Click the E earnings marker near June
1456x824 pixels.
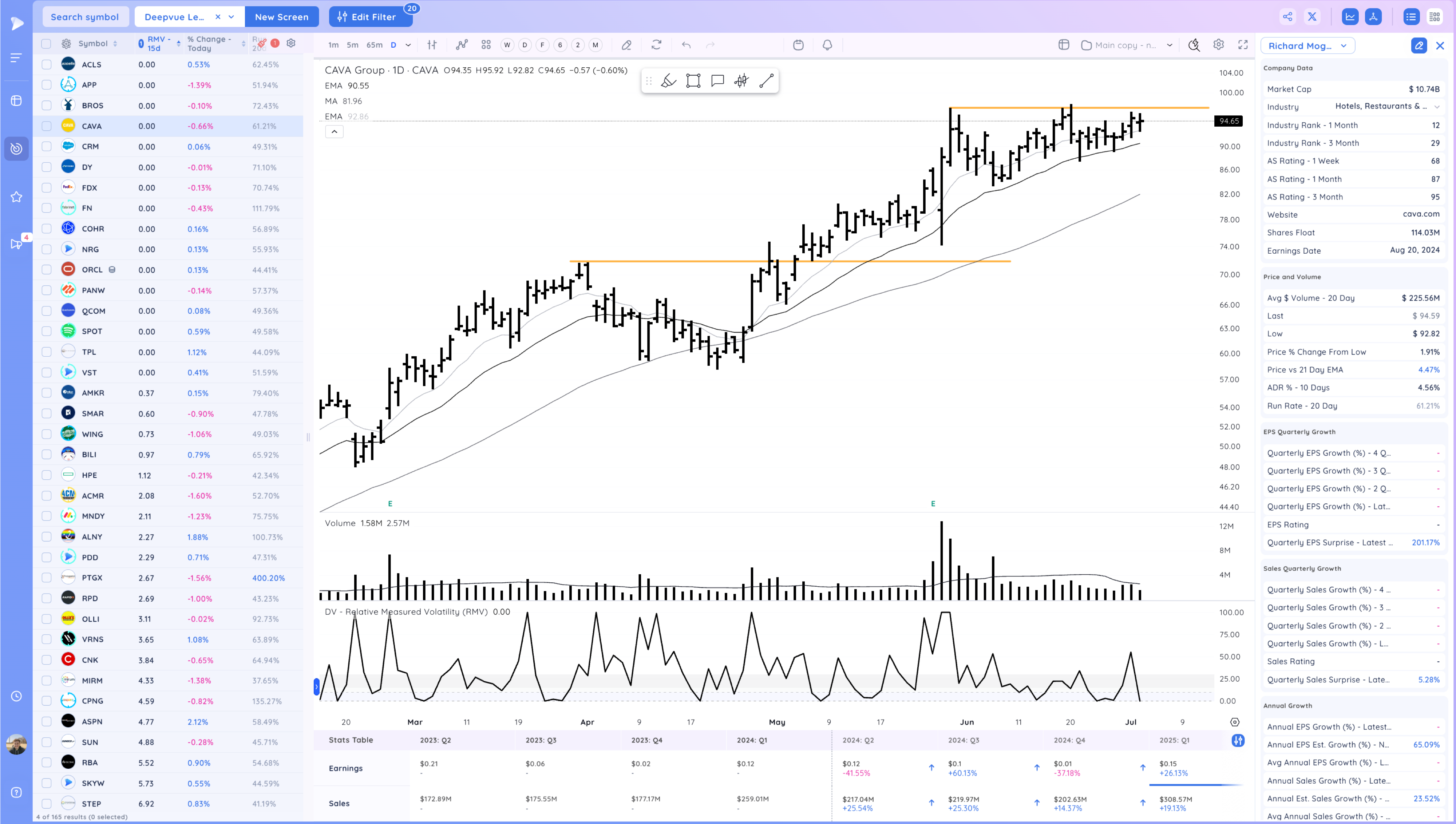pyautogui.click(x=933, y=503)
